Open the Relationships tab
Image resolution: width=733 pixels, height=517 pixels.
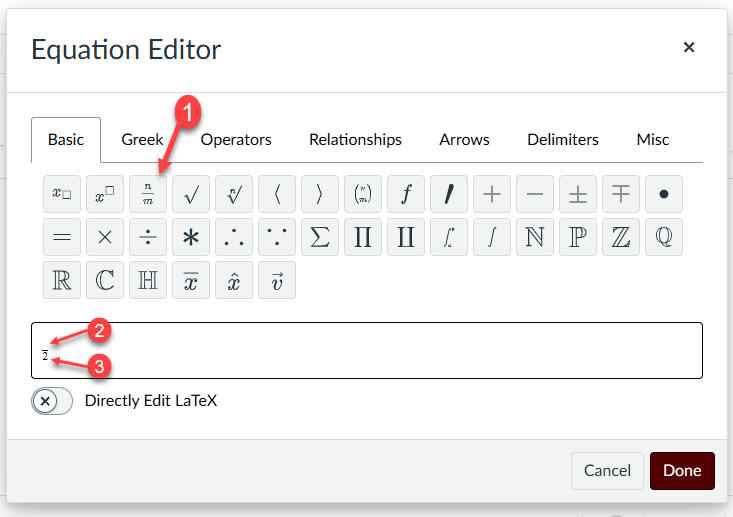pos(355,140)
